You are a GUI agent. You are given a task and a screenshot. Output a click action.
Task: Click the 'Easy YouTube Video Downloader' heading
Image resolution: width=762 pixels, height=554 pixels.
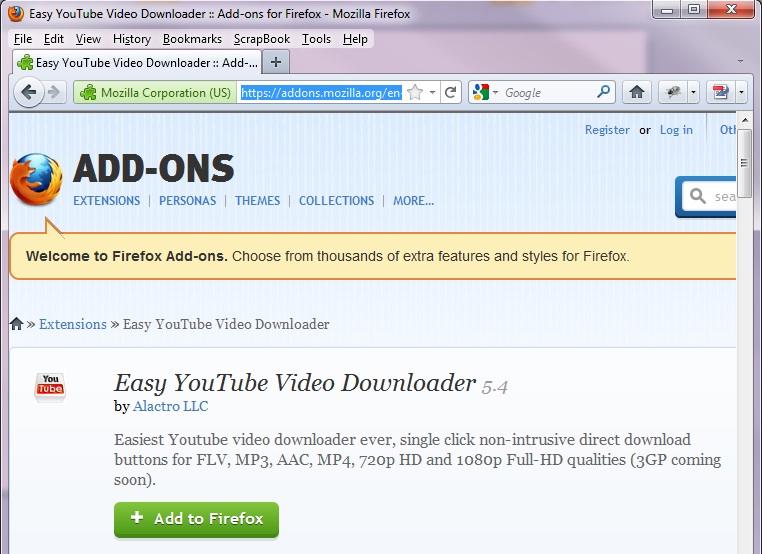[294, 383]
